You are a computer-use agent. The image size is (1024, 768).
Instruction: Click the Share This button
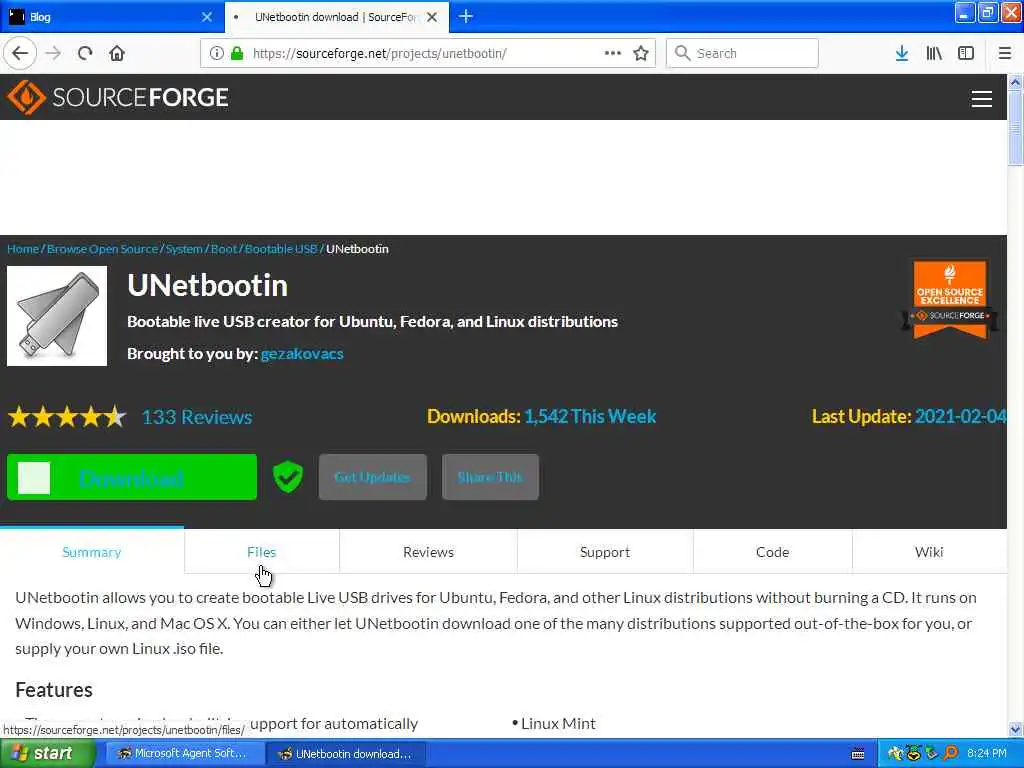pos(490,477)
